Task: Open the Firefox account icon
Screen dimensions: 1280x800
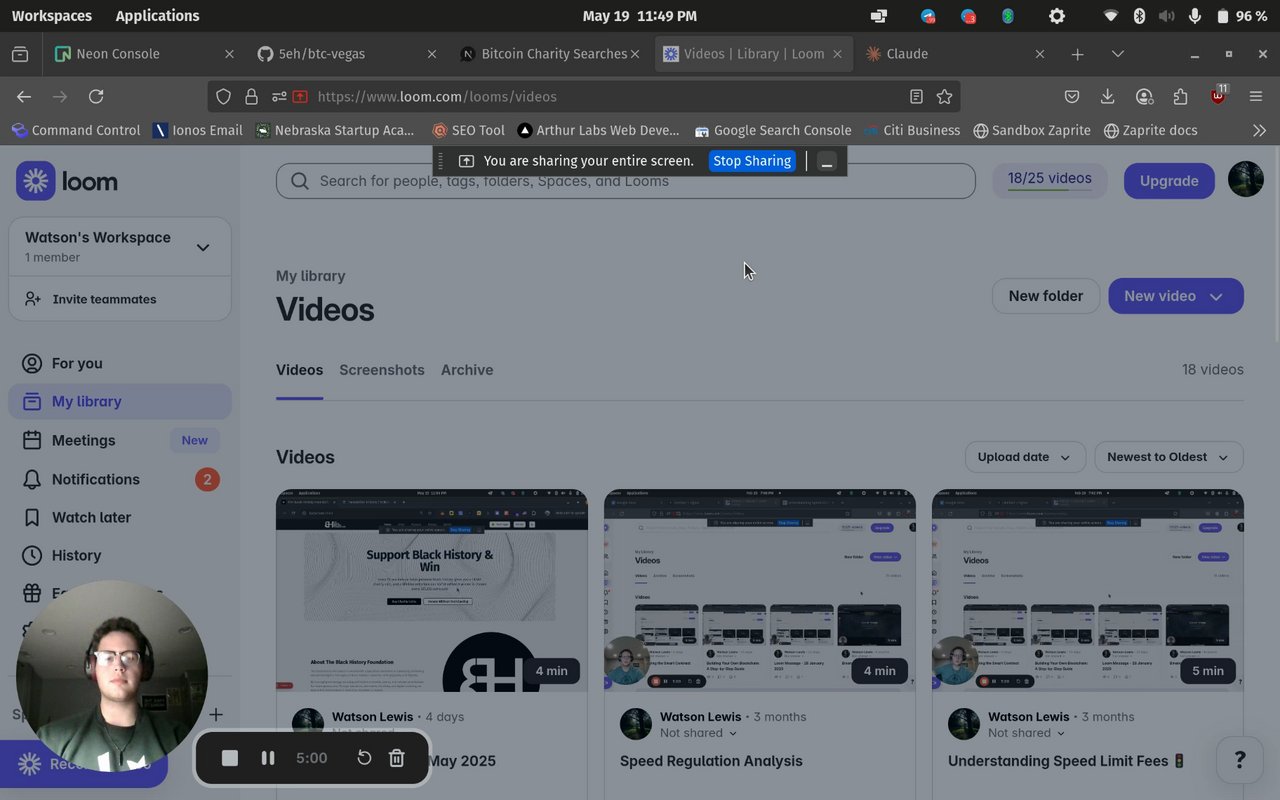Action: pyautogui.click(x=1144, y=96)
